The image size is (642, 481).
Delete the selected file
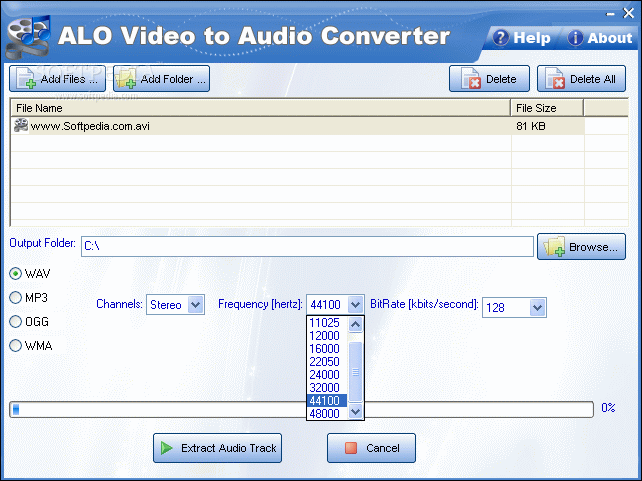tap(489, 79)
